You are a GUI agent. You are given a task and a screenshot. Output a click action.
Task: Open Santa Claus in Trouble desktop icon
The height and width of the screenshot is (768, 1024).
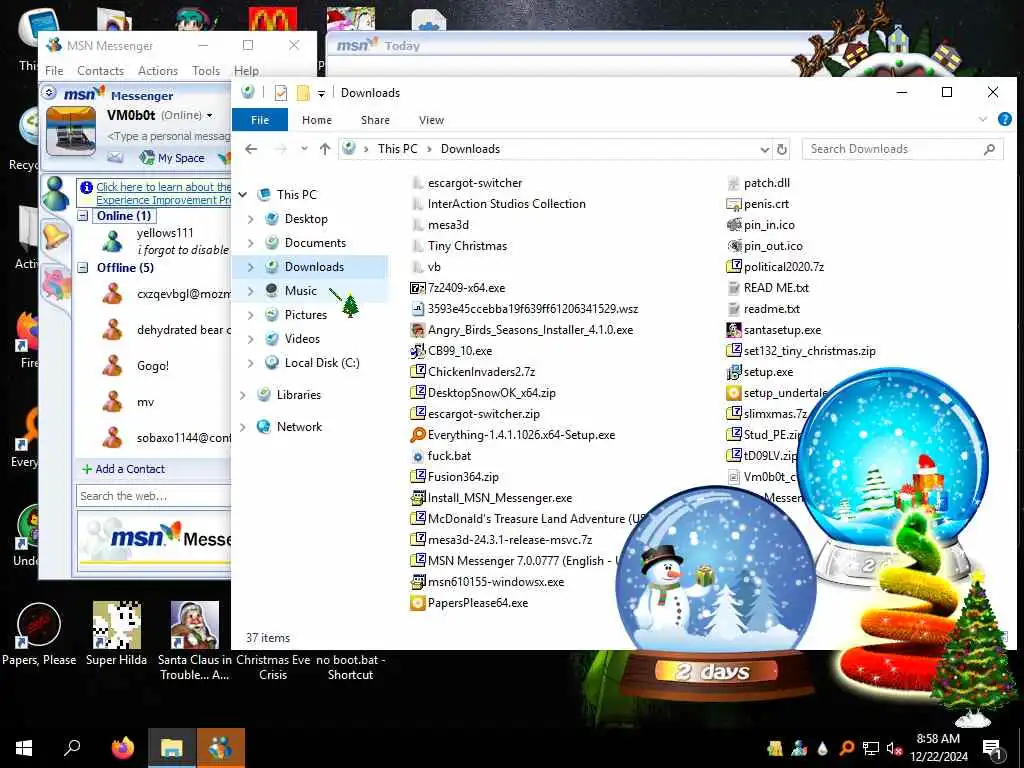tap(195, 641)
